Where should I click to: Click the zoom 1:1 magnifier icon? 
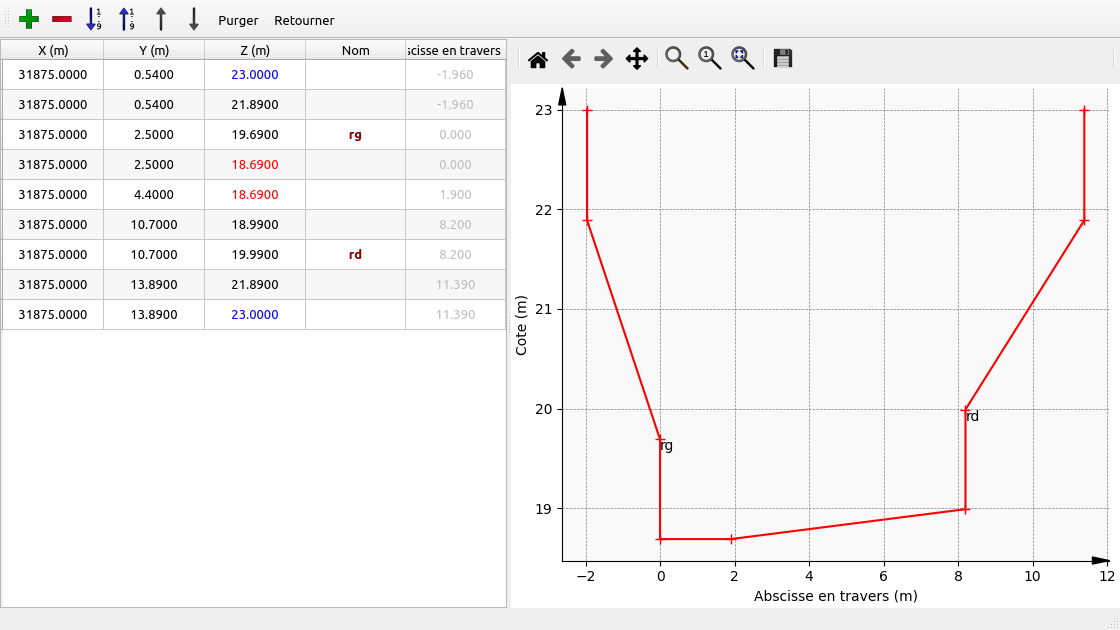[710, 59]
